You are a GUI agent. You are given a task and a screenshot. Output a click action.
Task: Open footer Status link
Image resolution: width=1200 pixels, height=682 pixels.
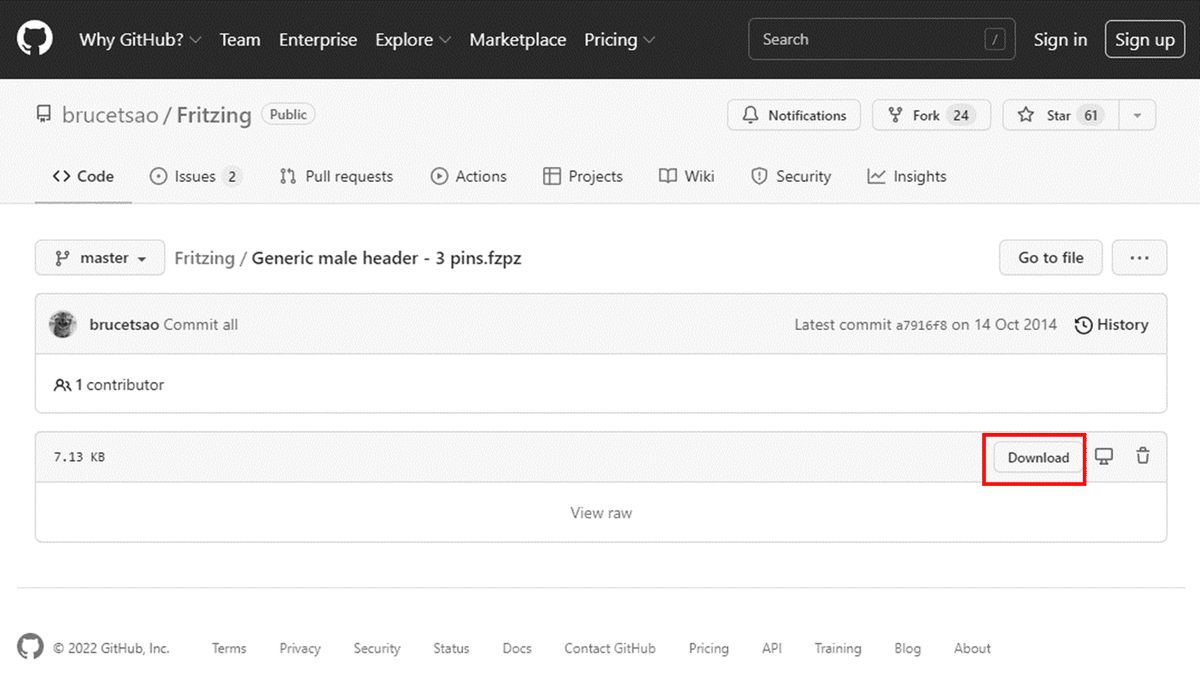coord(451,648)
